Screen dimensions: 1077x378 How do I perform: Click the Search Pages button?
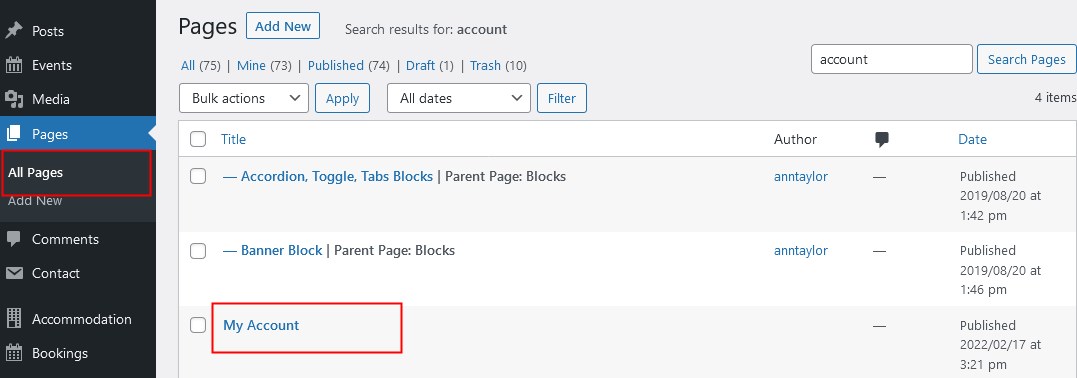1026,60
